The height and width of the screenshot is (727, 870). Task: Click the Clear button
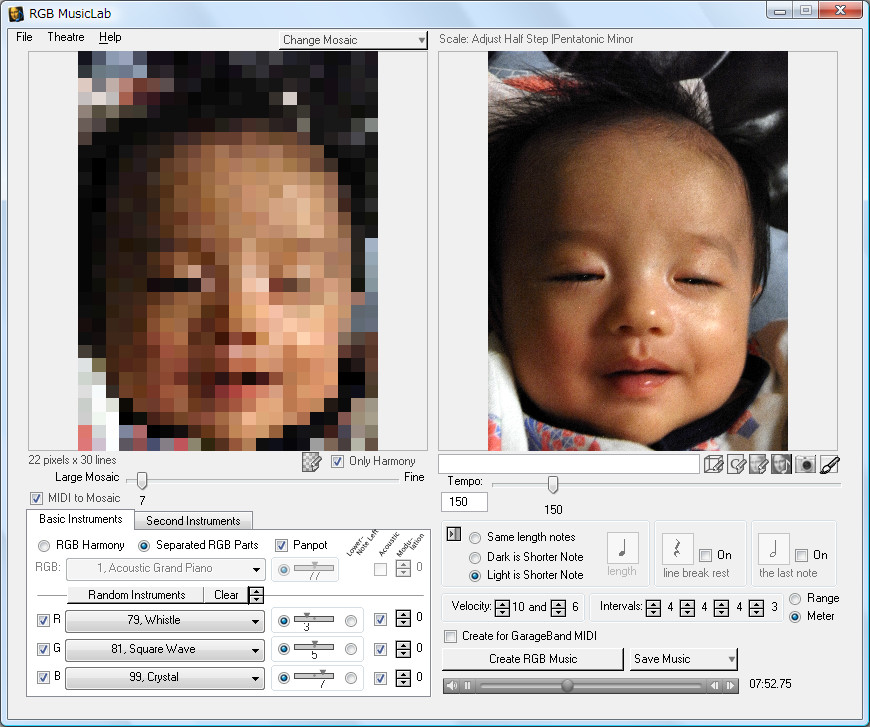pos(226,595)
